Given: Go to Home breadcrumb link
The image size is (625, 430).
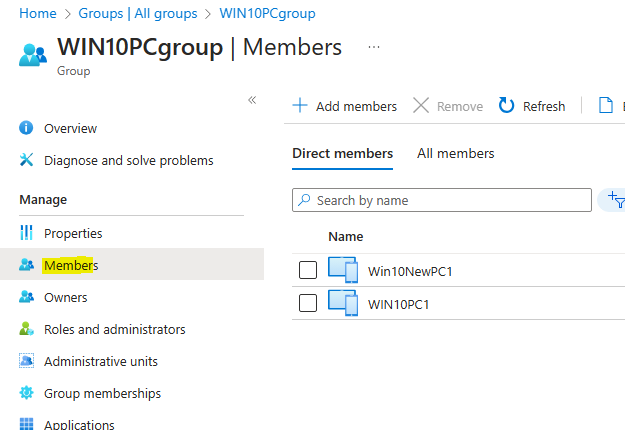Looking at the screenshot, I should [x=38, y=13].
